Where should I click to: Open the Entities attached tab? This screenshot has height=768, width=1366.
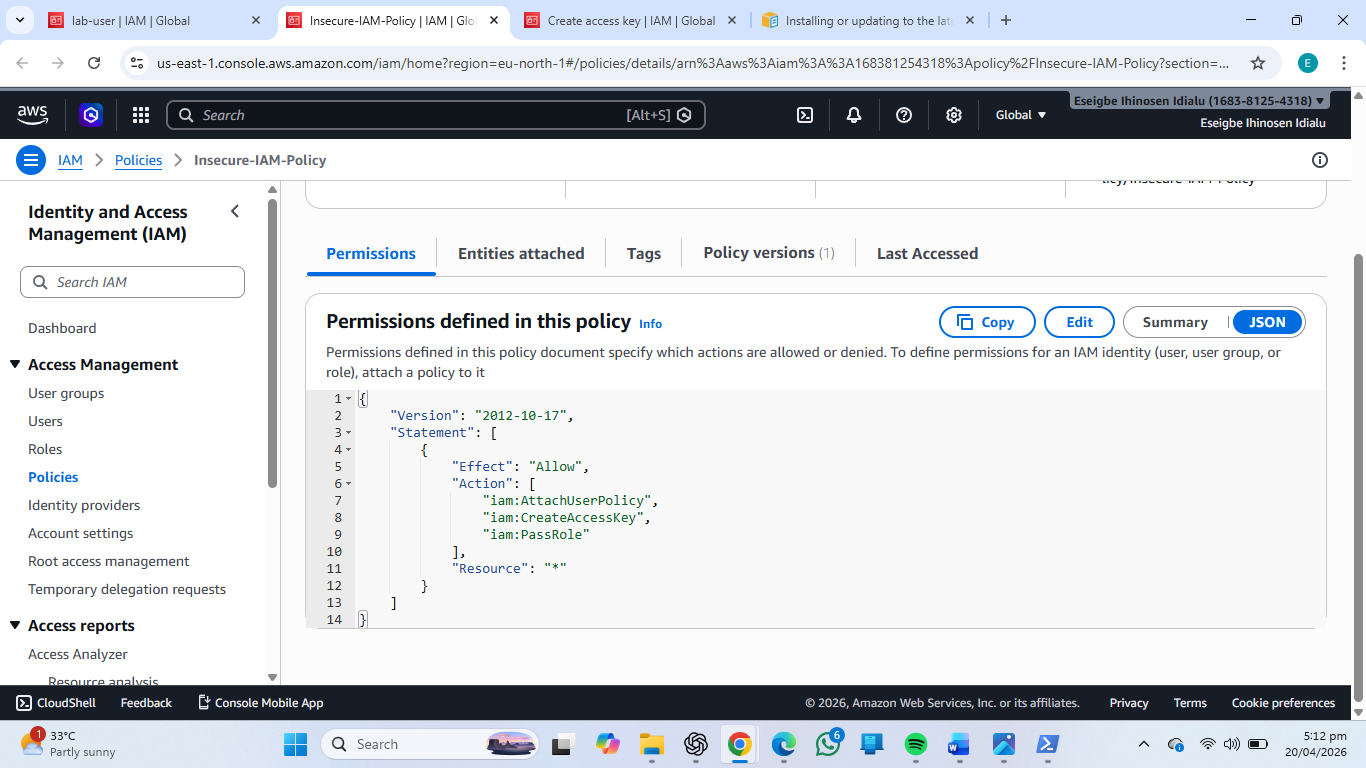point(521,253)
